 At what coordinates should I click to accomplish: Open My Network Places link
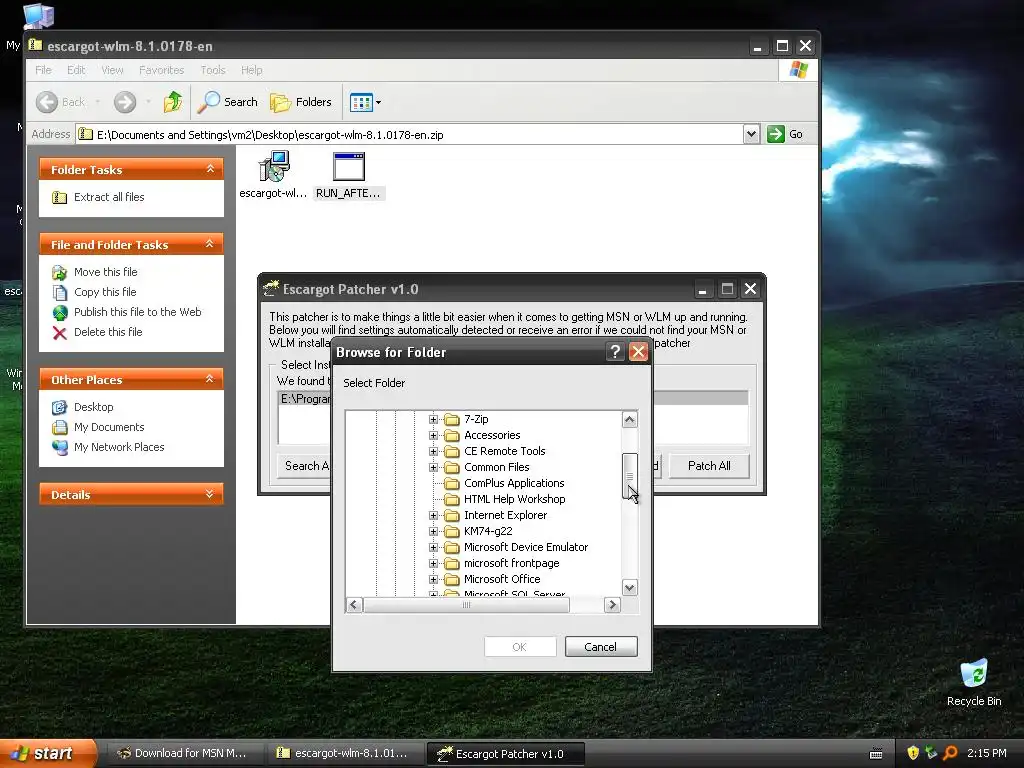(119, 447)
